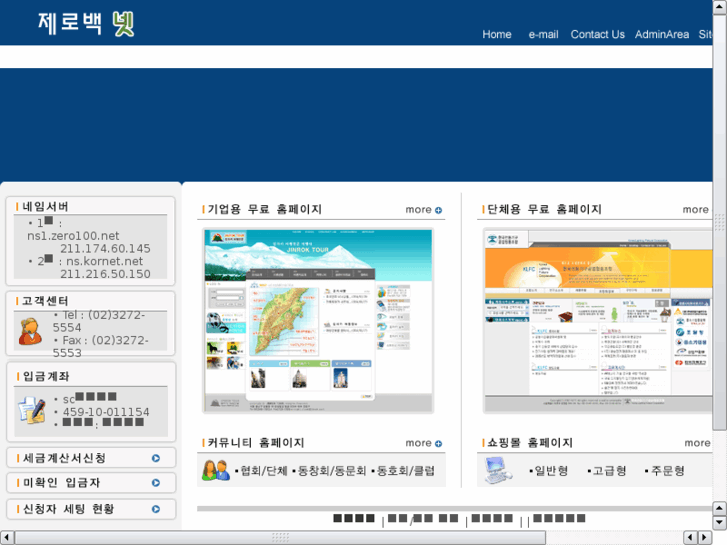
Task: Click horizontal scrollbar left arrow at far left
Action: point(6,538)
